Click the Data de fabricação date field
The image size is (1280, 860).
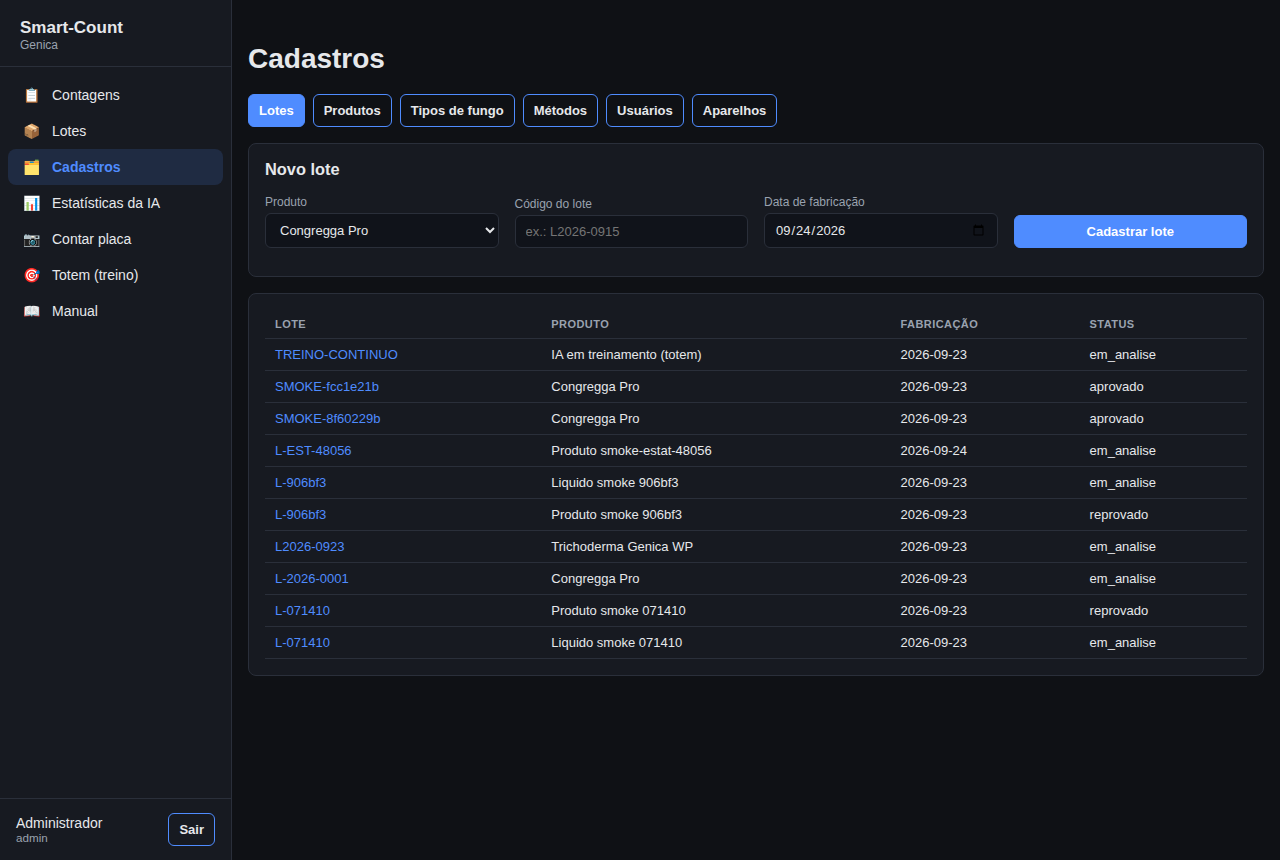pos(880,231)
